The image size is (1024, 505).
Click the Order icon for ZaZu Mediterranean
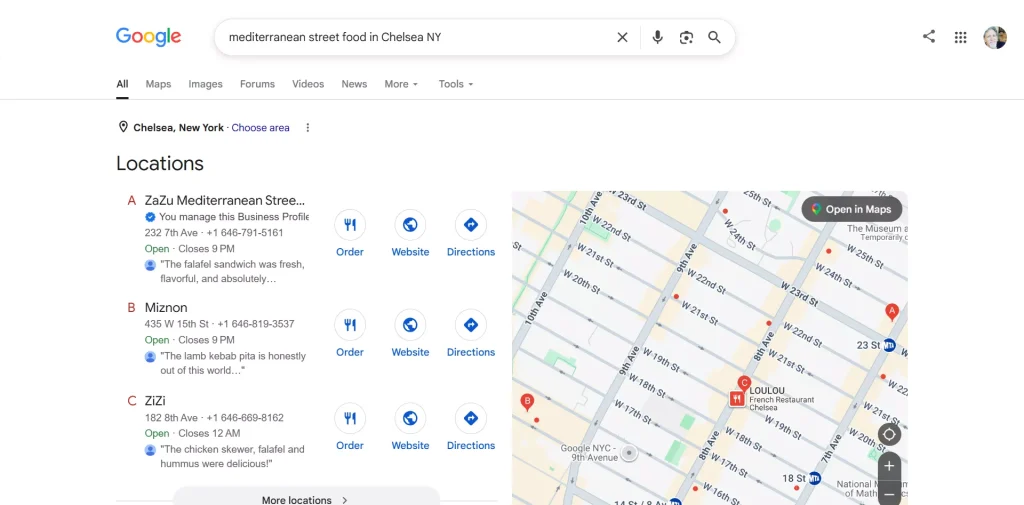pyautogui.click(x=350, y=225)
